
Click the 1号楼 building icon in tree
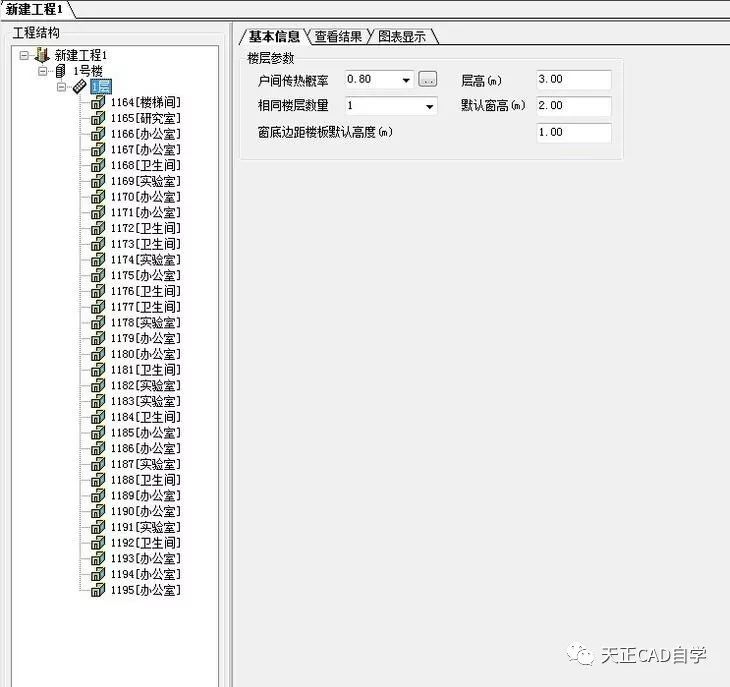61,71
